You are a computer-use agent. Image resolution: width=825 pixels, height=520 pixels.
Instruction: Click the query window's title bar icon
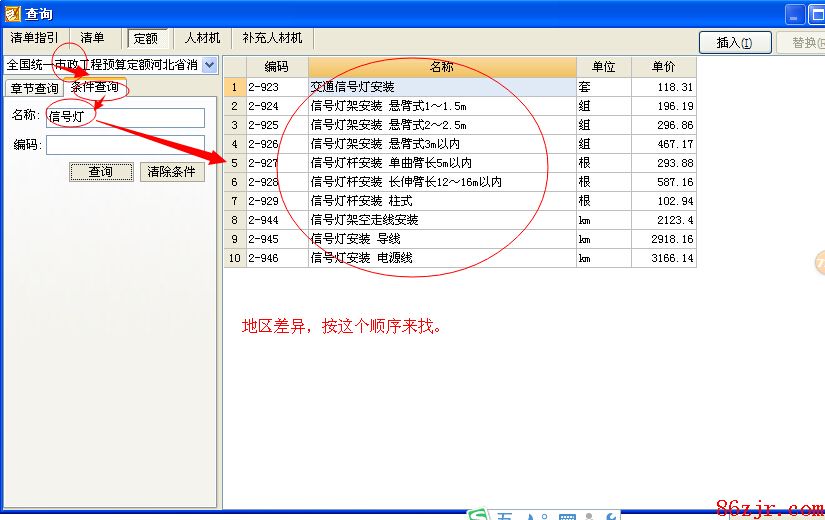click(x=11, y=14)
